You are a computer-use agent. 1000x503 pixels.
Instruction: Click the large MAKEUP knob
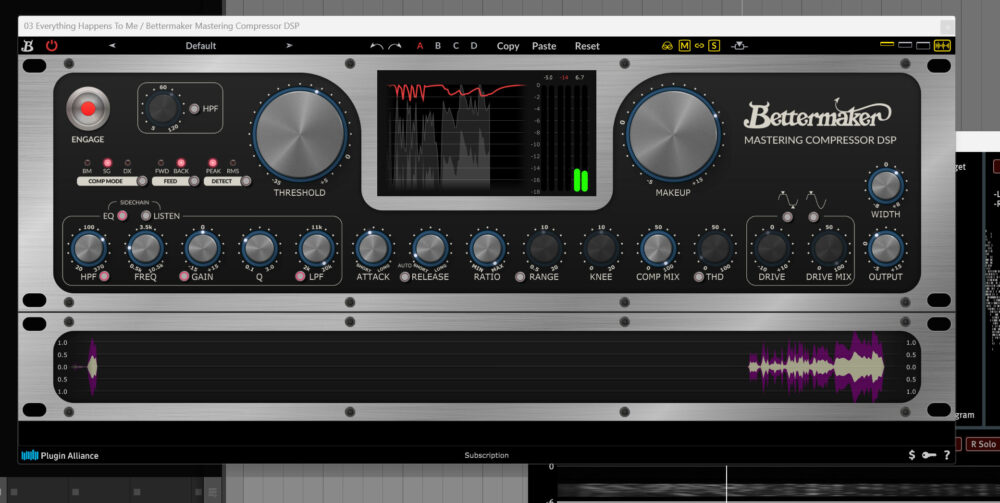[x=673, y=135]
